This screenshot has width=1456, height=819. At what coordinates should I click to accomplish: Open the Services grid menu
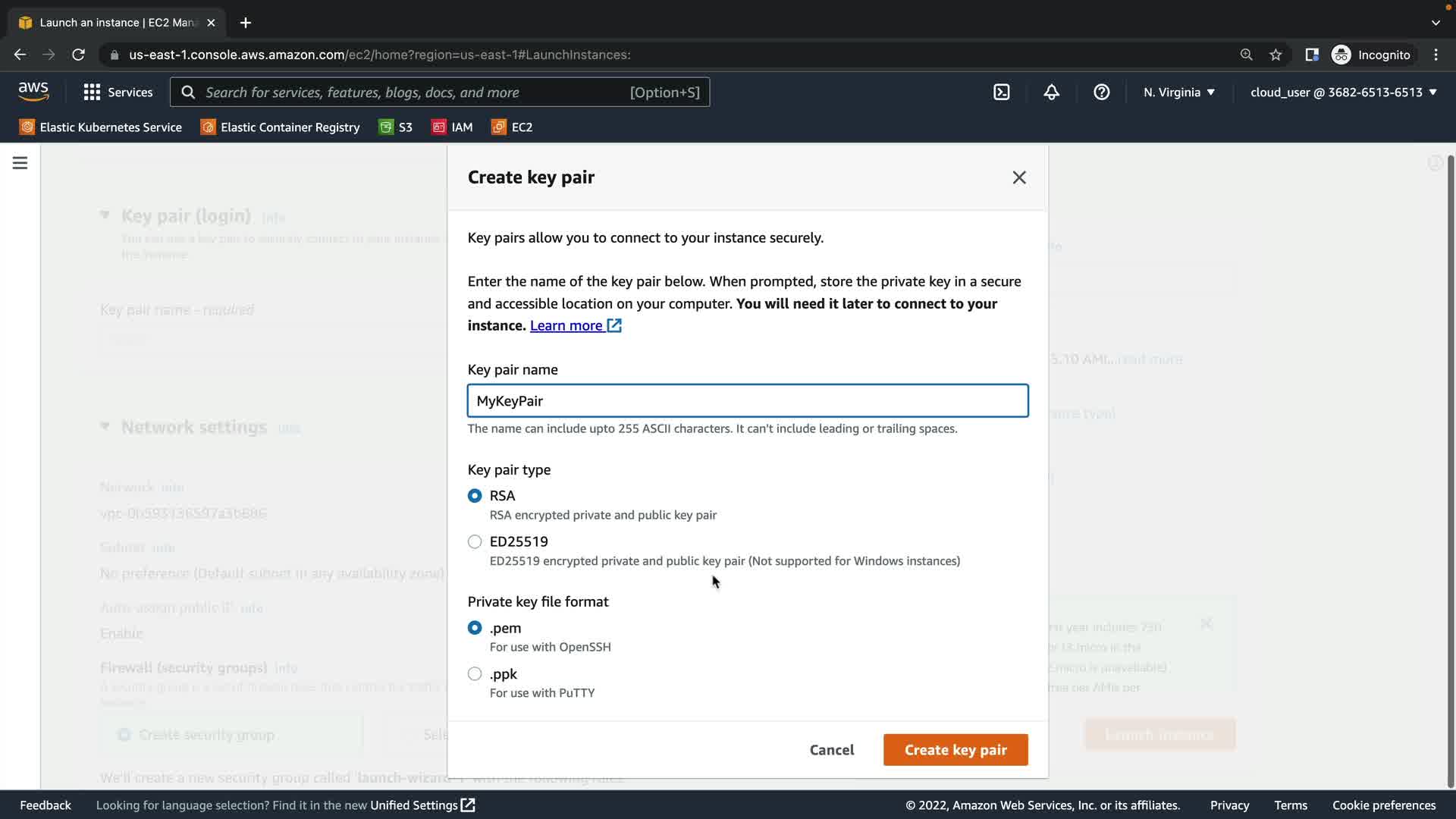tap(118, 93)
